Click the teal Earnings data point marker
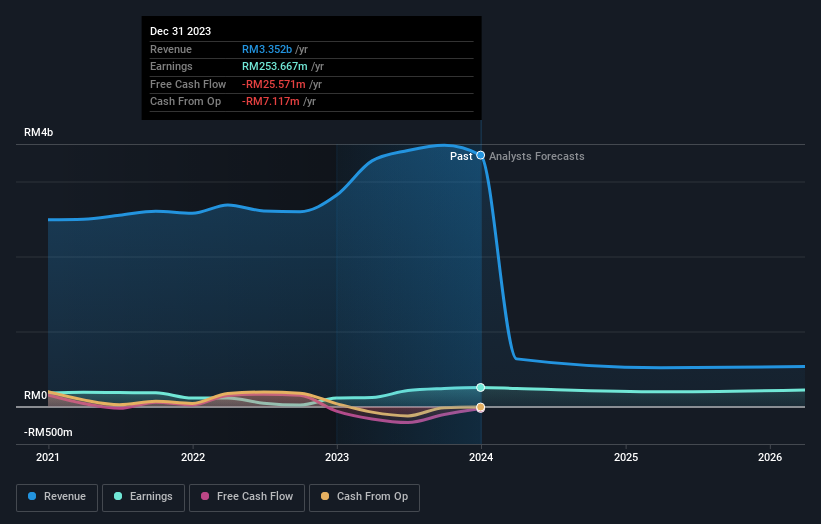 pyautogui.click(x=480, y=387)
